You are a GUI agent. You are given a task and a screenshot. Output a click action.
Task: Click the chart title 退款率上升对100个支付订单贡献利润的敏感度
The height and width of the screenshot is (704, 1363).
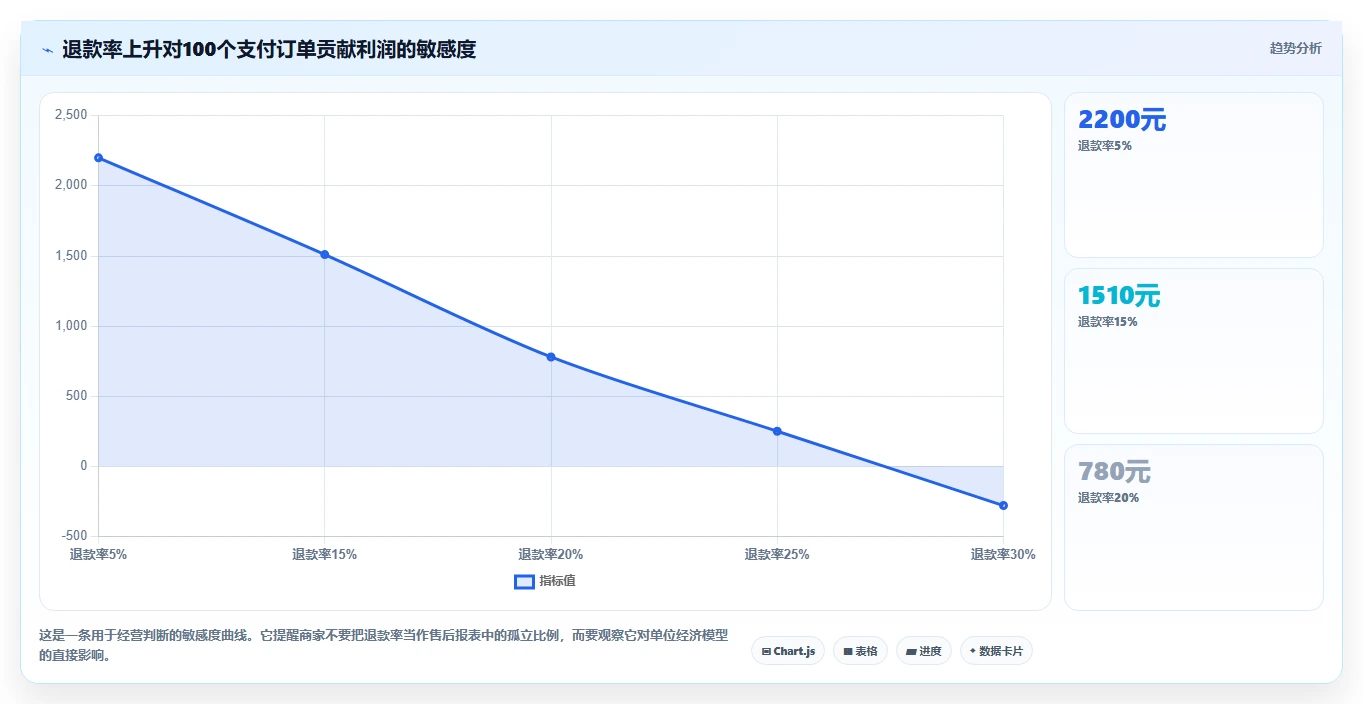(x=269, y=49)
